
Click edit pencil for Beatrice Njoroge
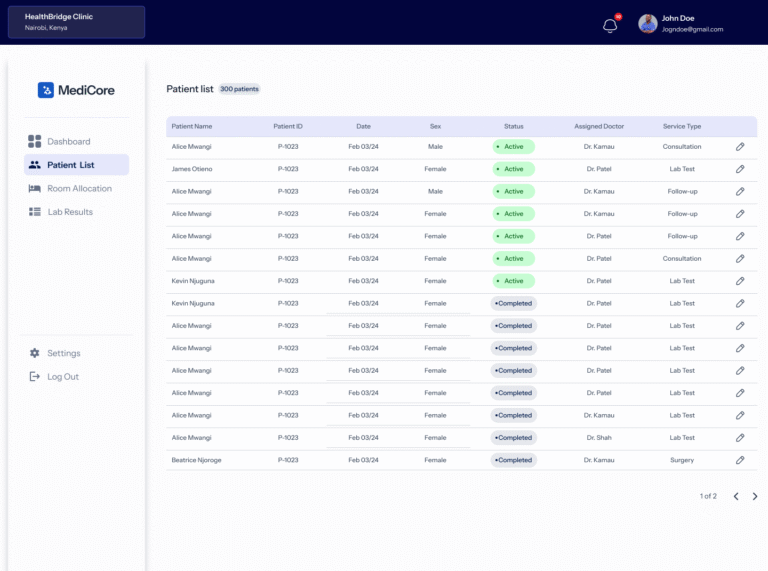740,460
